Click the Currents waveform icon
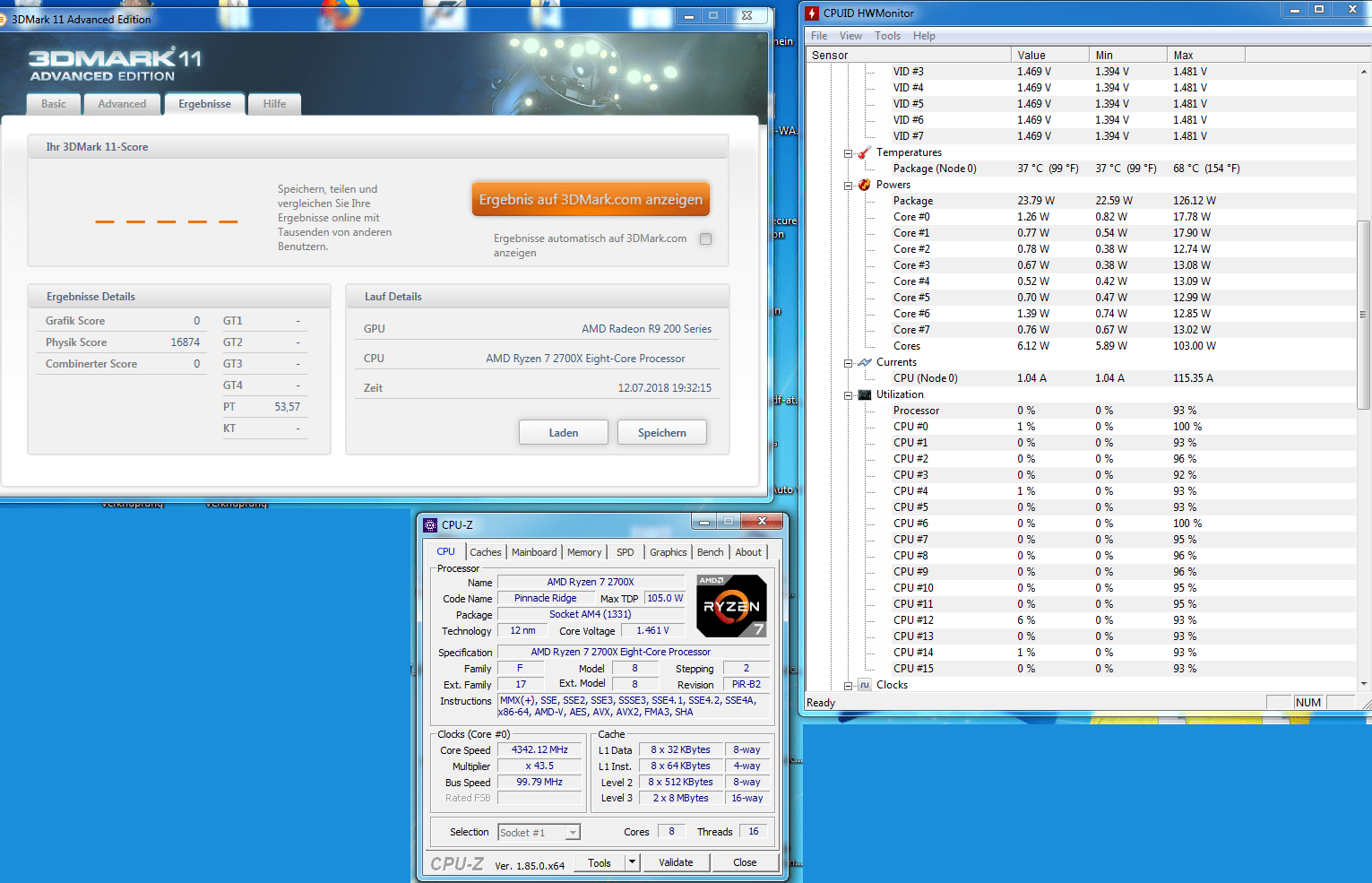 [x=865, y=362]
